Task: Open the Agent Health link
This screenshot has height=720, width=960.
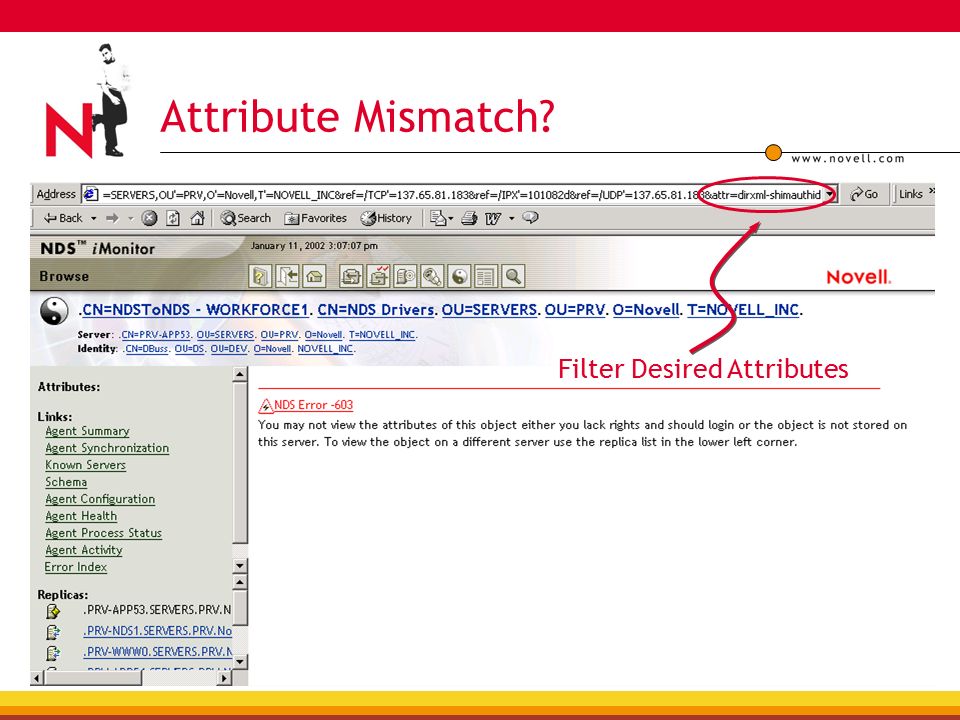Action: [x=81, y=516]
